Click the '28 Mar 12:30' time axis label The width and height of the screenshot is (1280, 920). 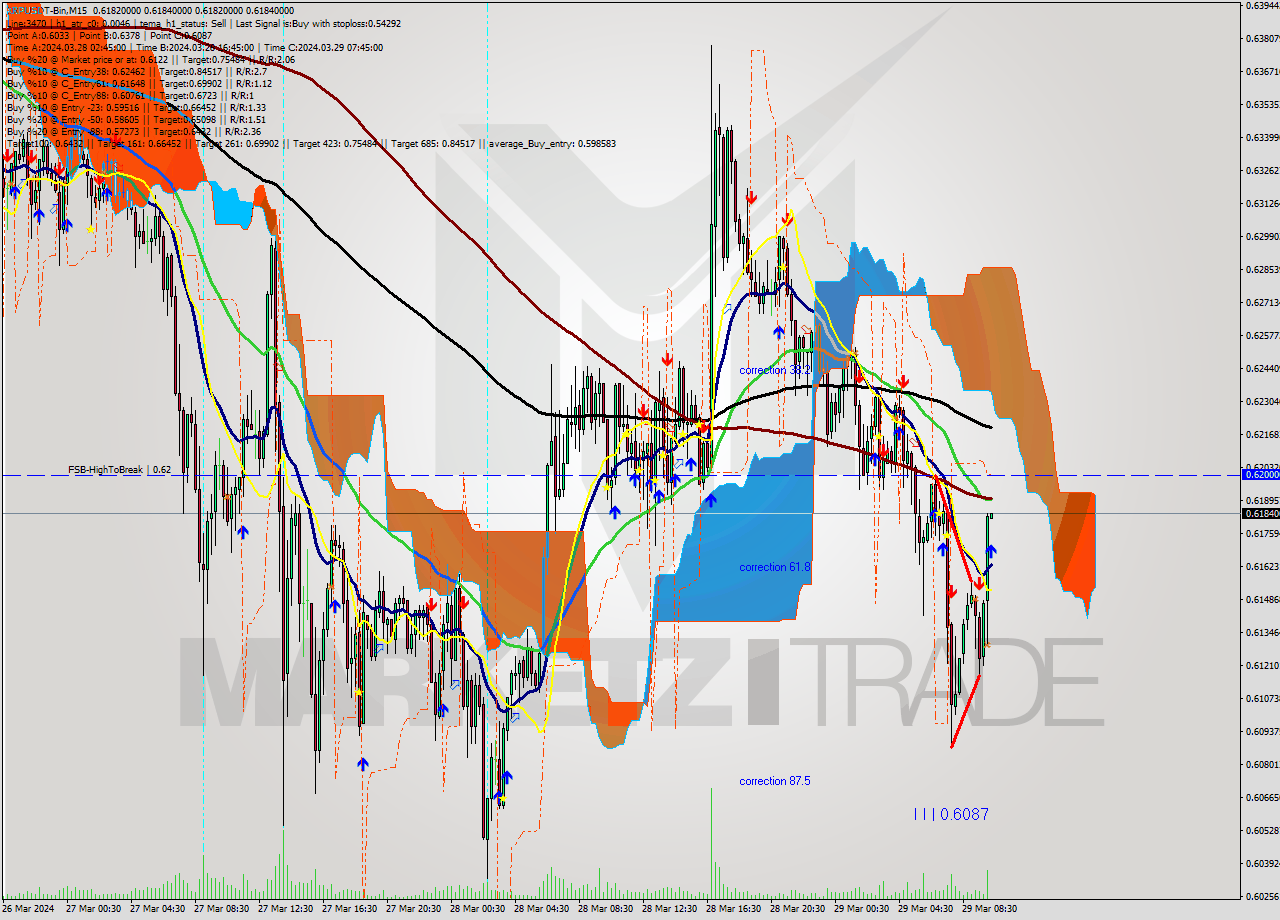click(669, 909)
